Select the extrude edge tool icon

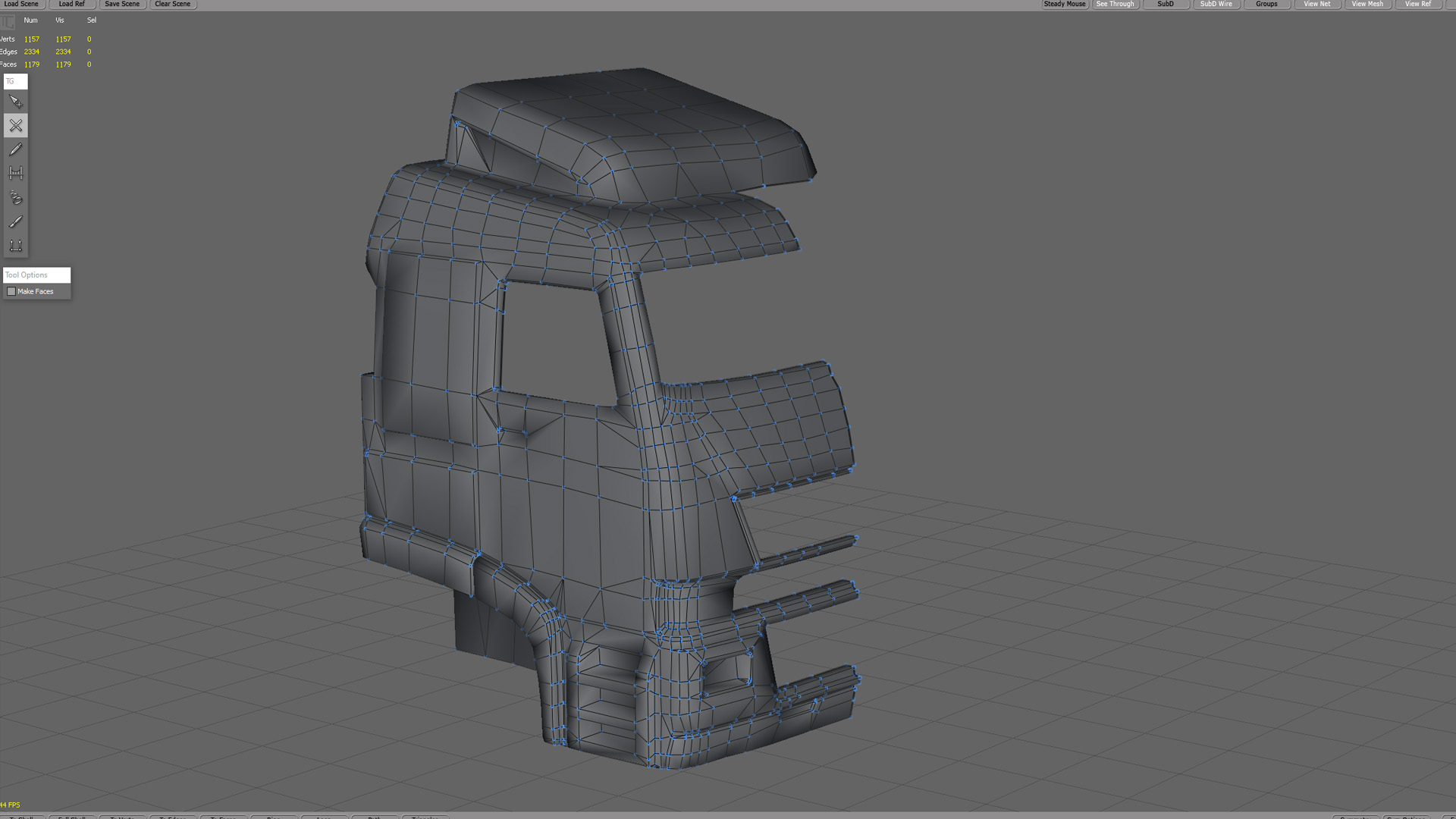(15, 246)
